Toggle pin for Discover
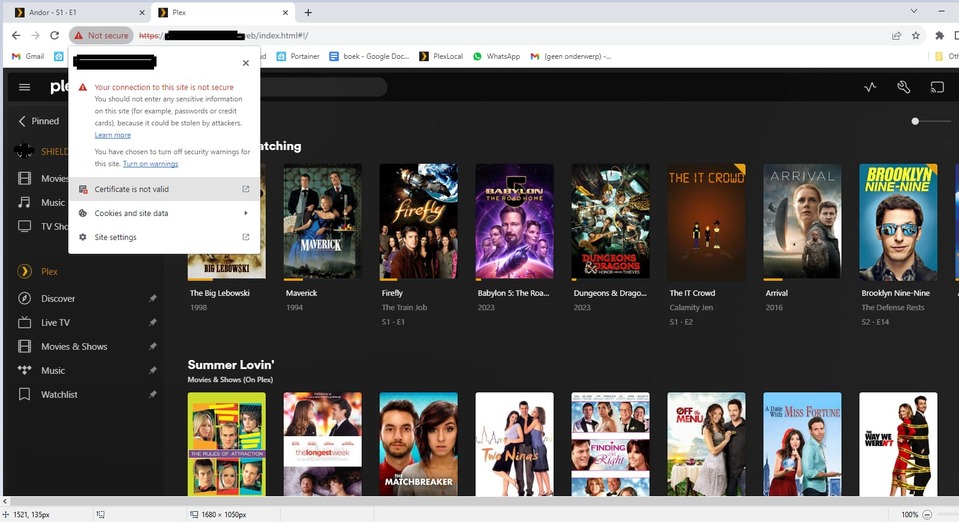This screenshot has width=959, height=522. pos(152,299)
